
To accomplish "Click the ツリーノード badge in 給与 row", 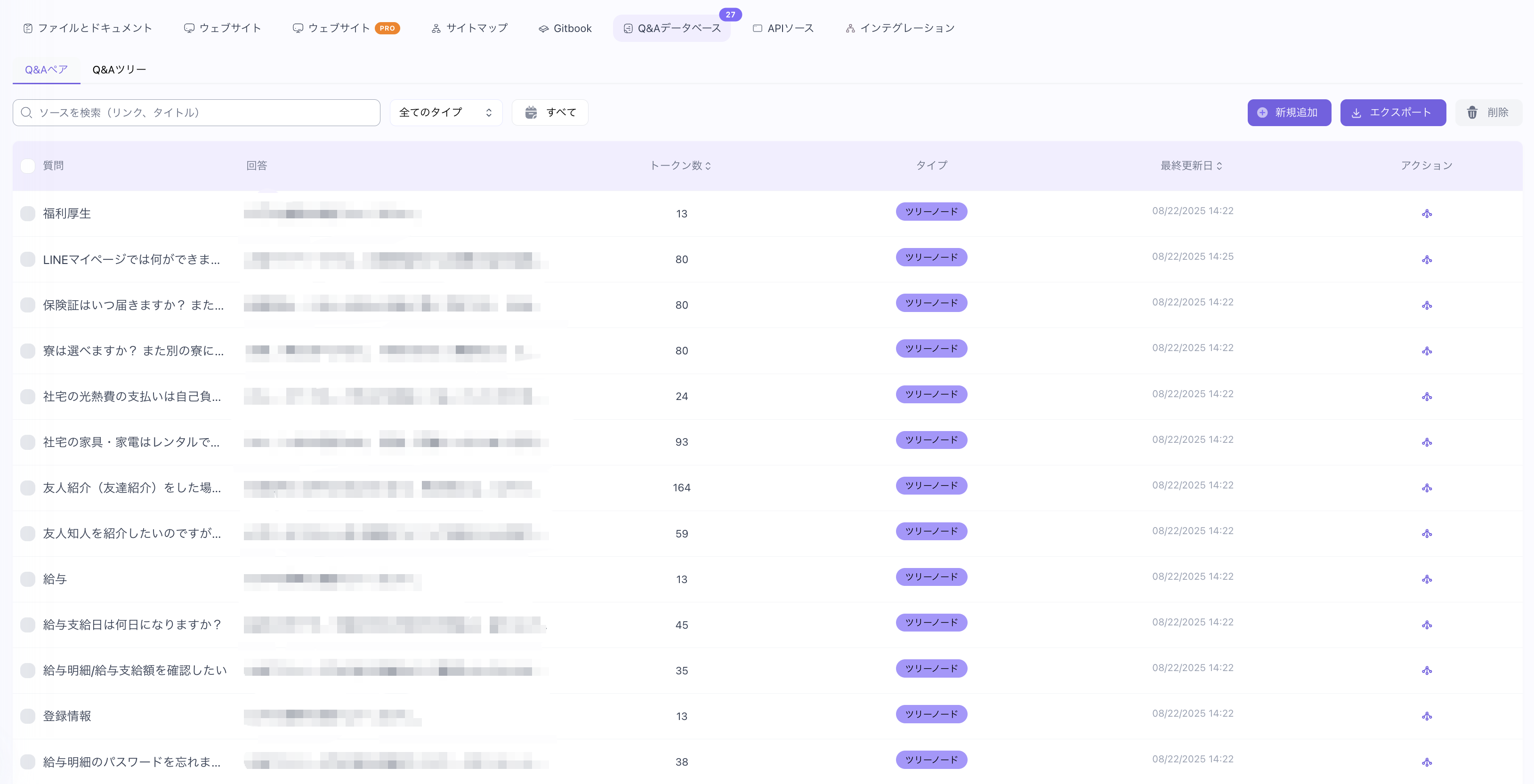I will (x=931, y=577).
